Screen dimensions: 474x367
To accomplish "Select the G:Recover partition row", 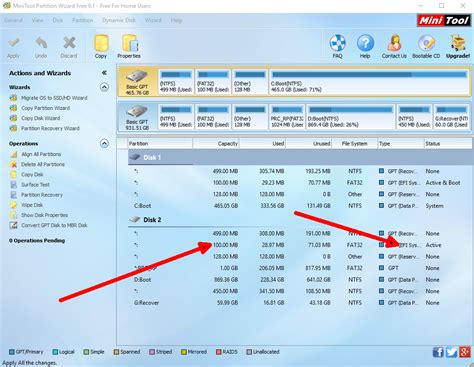I will pos(300,303).
